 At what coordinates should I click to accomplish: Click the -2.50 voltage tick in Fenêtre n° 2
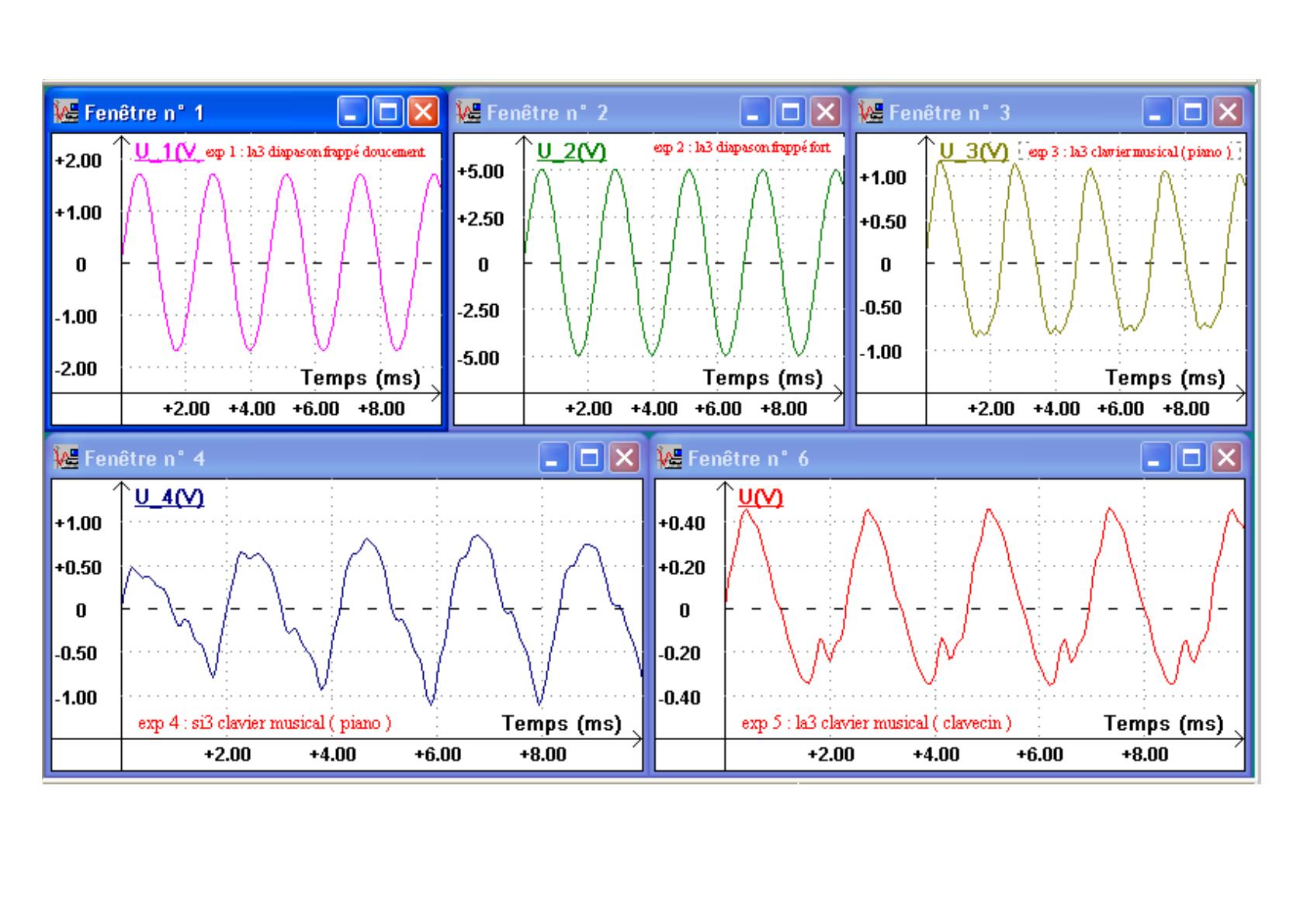[479, 311]
